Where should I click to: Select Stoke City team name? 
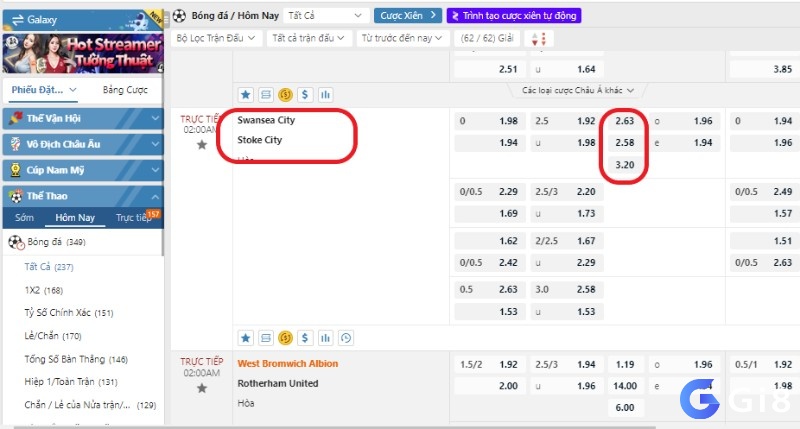[259, 140]
